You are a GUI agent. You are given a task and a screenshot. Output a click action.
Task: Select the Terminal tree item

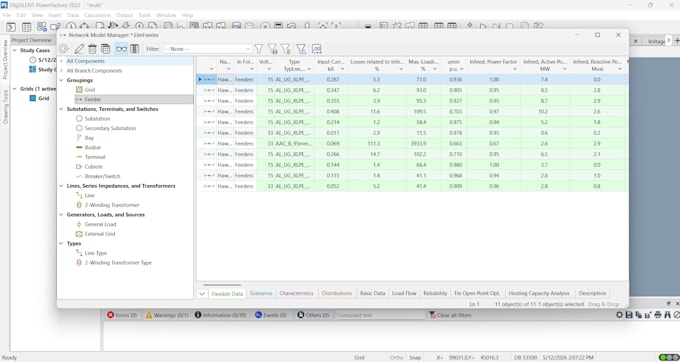(95, 157)
